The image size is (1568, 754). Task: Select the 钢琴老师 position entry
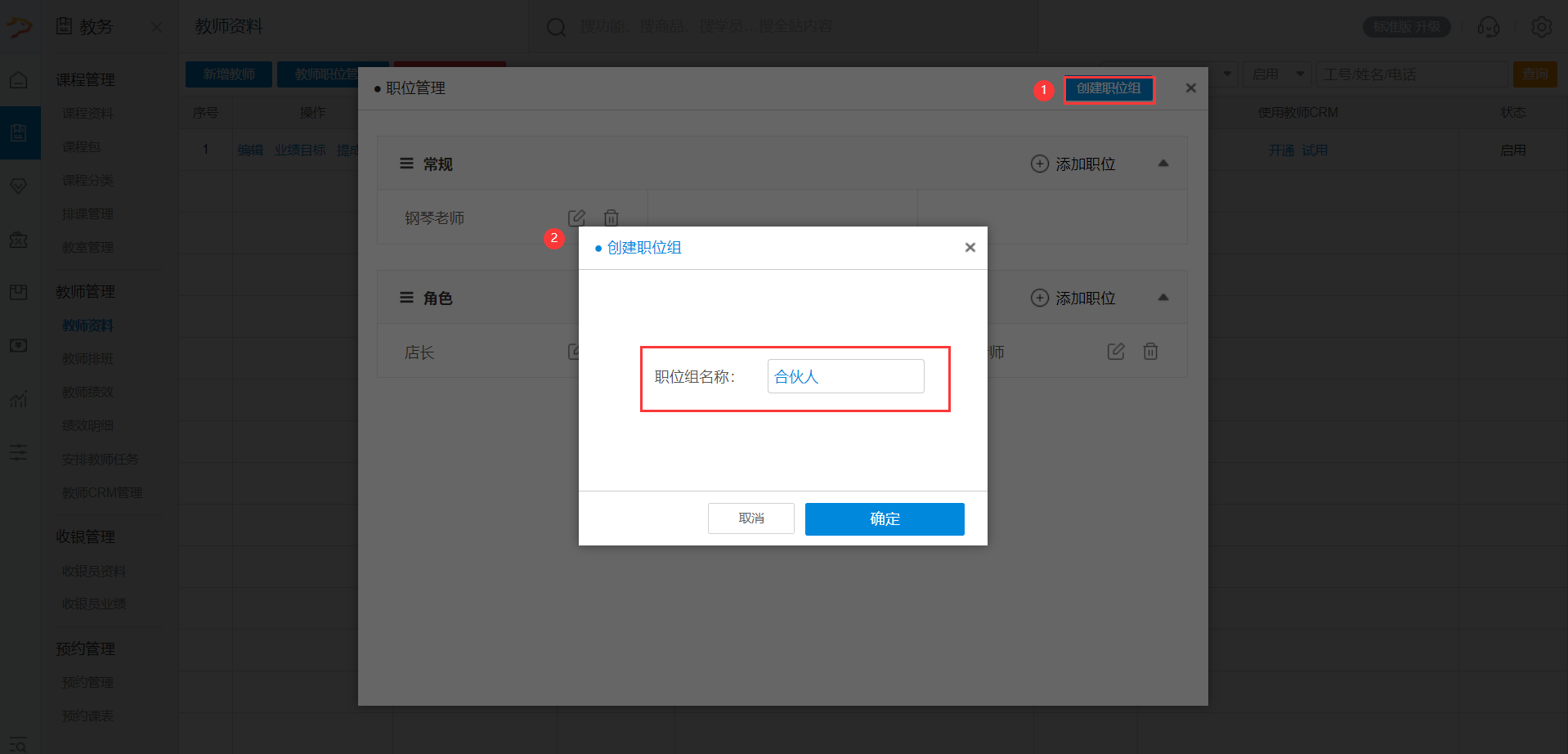(435, 218)
